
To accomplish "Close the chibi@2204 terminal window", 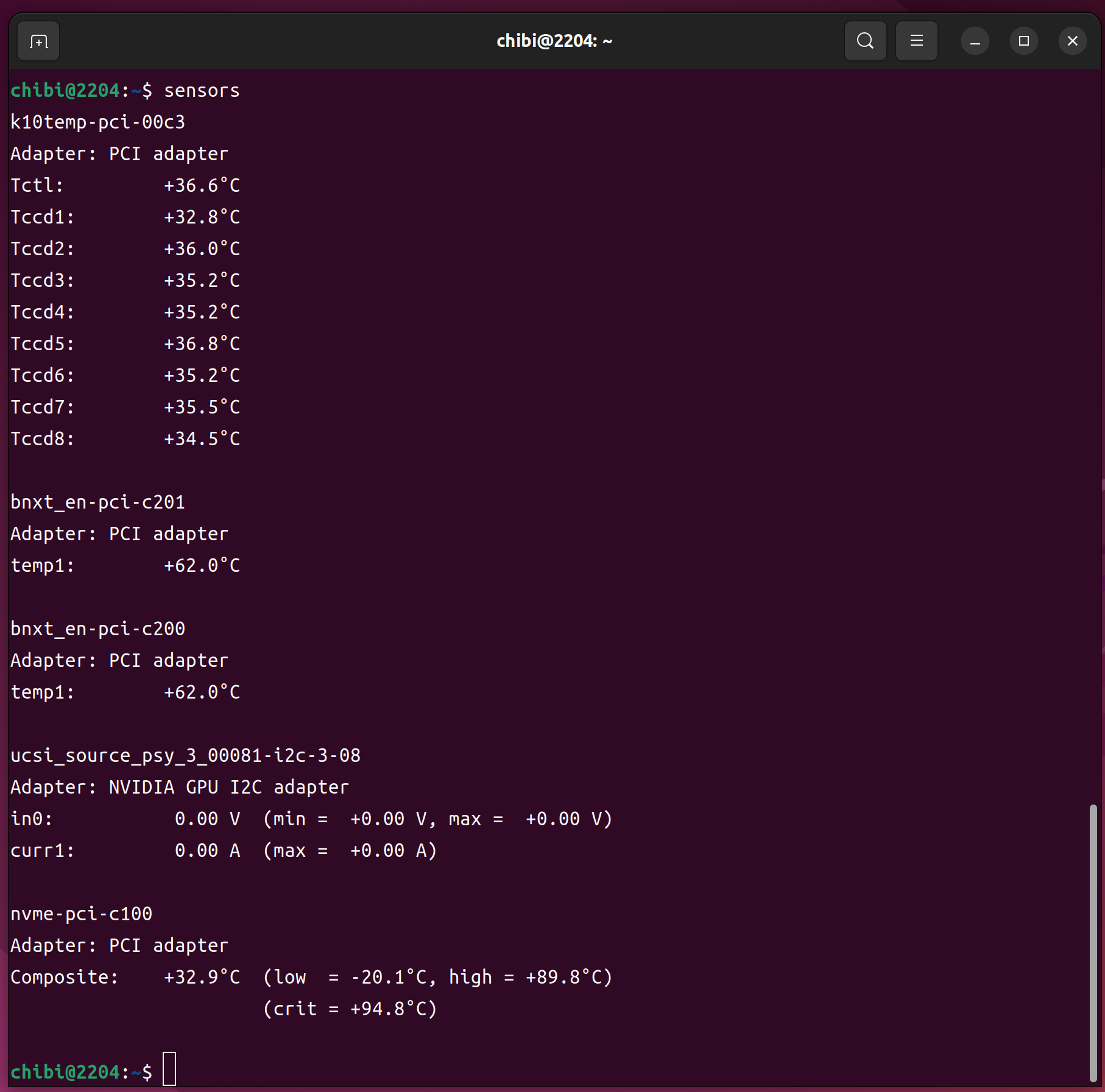I will (1072, 41).
